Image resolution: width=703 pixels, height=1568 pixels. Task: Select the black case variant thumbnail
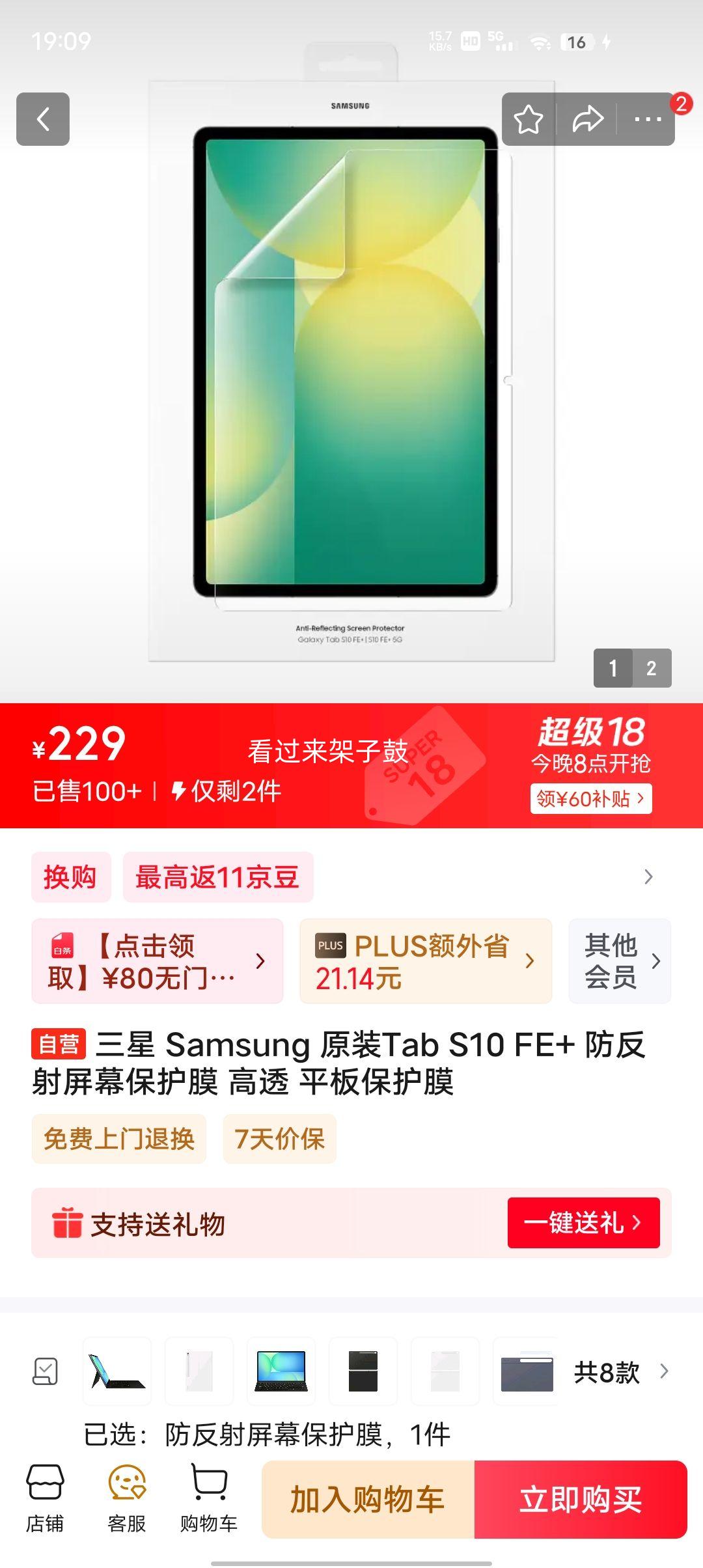pyautogui.click(x=363, y=1371)
